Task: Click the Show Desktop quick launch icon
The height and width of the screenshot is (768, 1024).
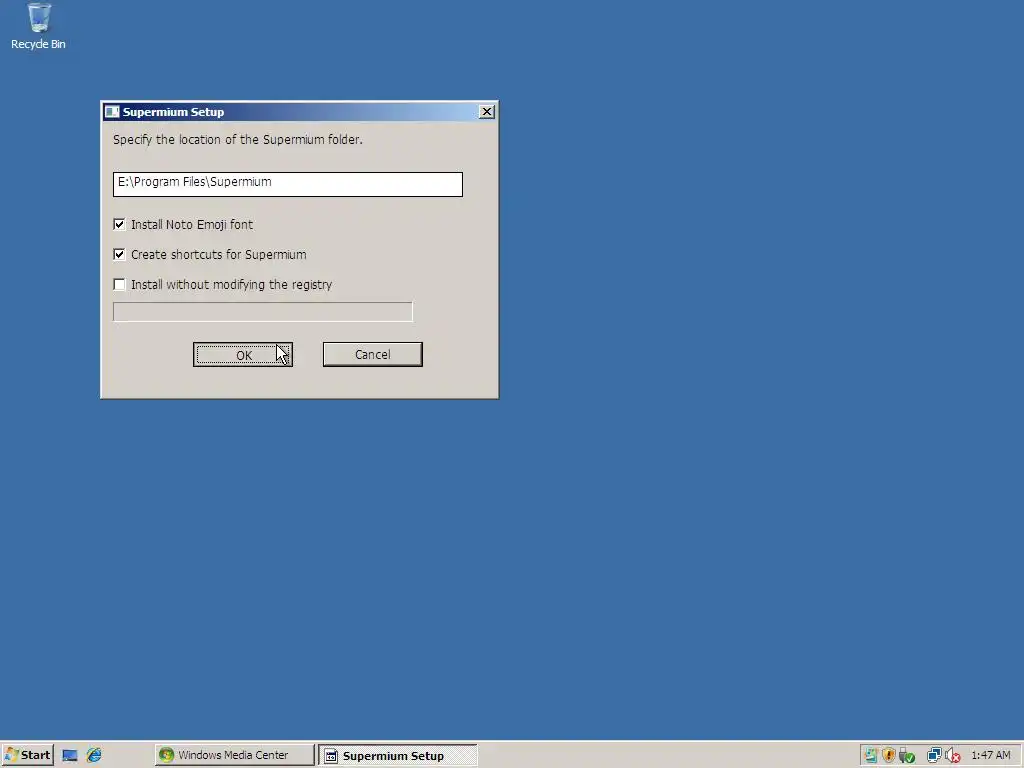Action: click(x=70, y=756)
